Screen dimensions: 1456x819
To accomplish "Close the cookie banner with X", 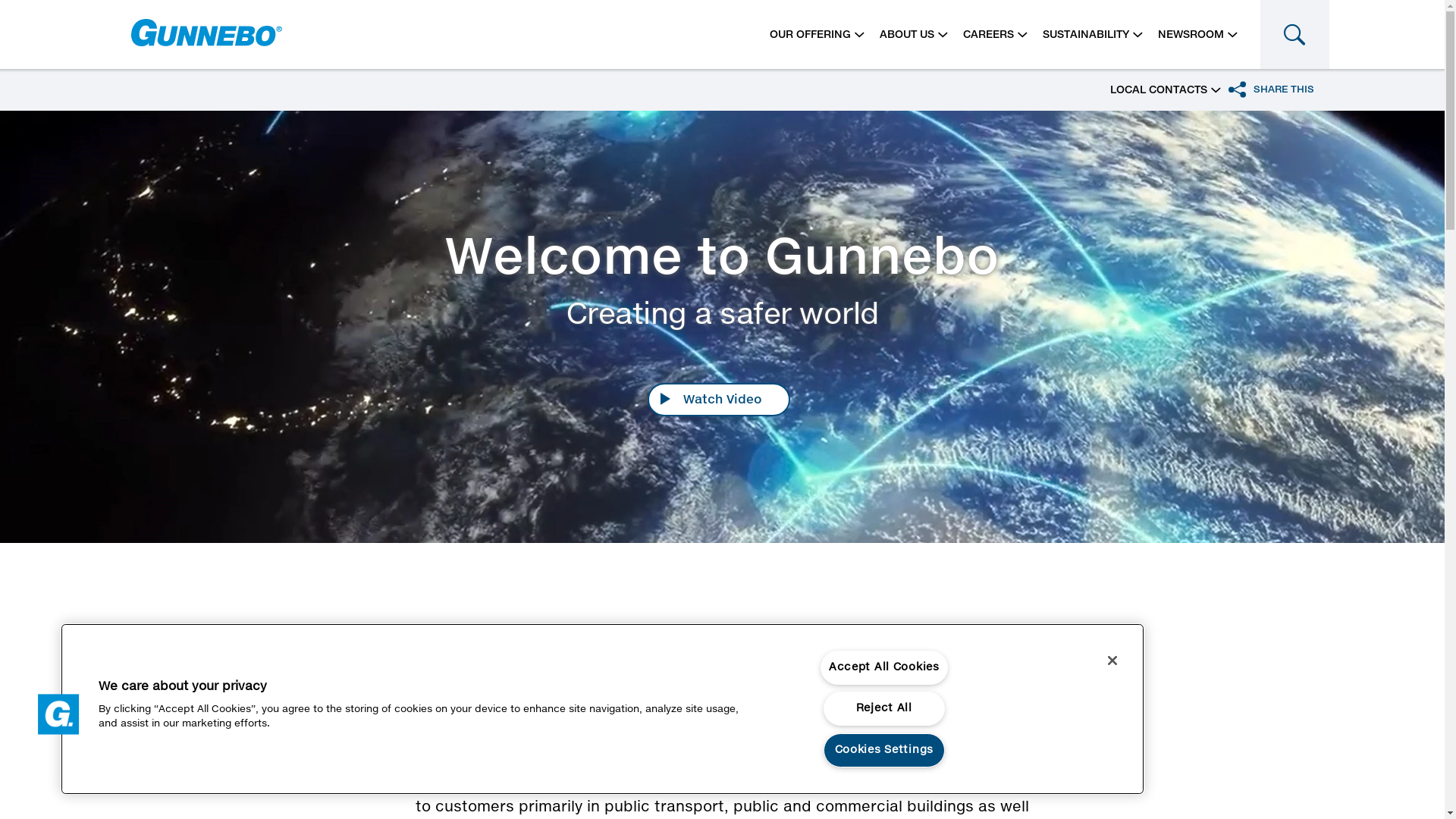I will [1112, 661].
